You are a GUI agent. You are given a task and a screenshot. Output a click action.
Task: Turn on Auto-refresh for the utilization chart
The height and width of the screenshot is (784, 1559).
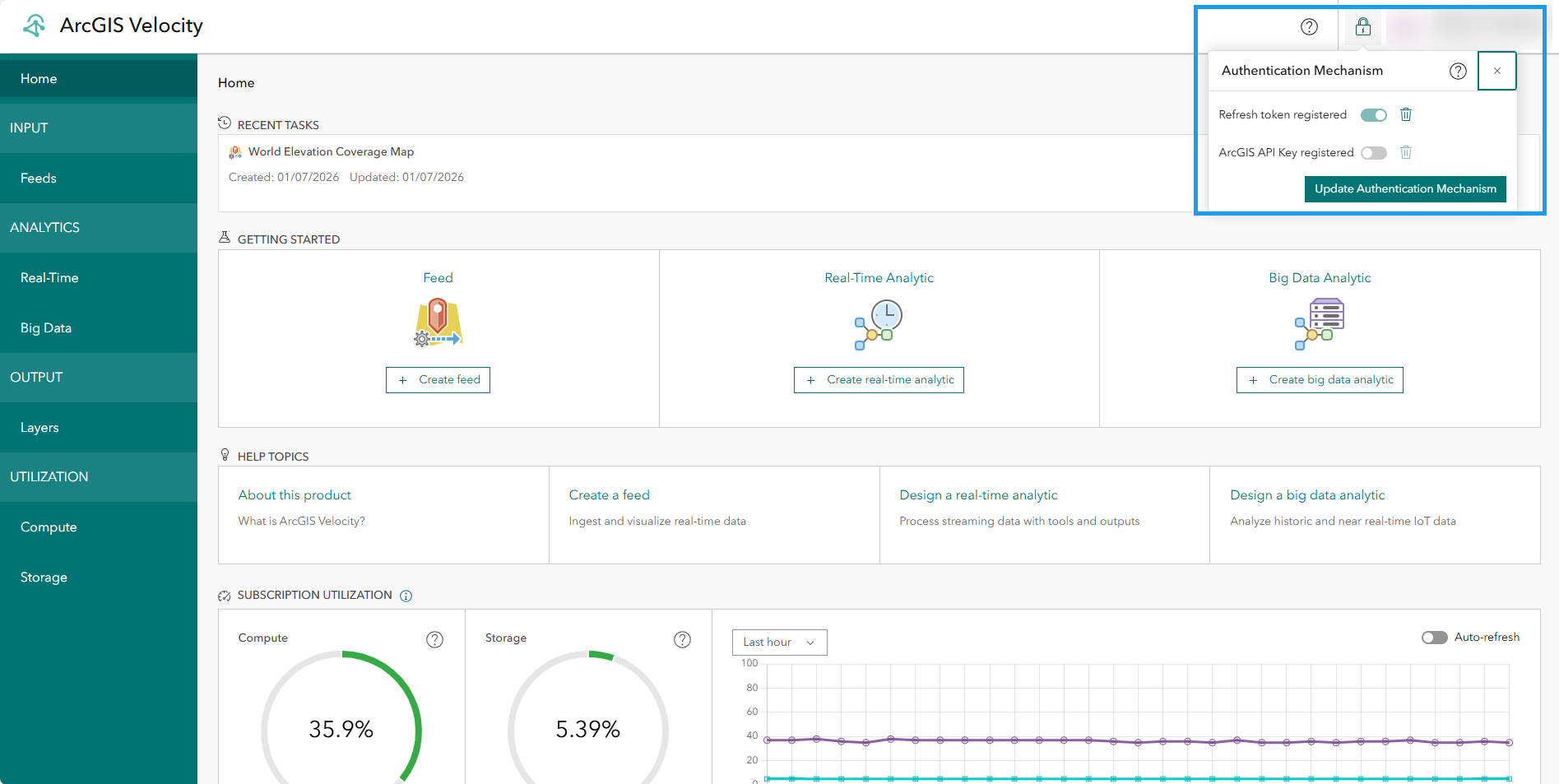coord(1434,637)
